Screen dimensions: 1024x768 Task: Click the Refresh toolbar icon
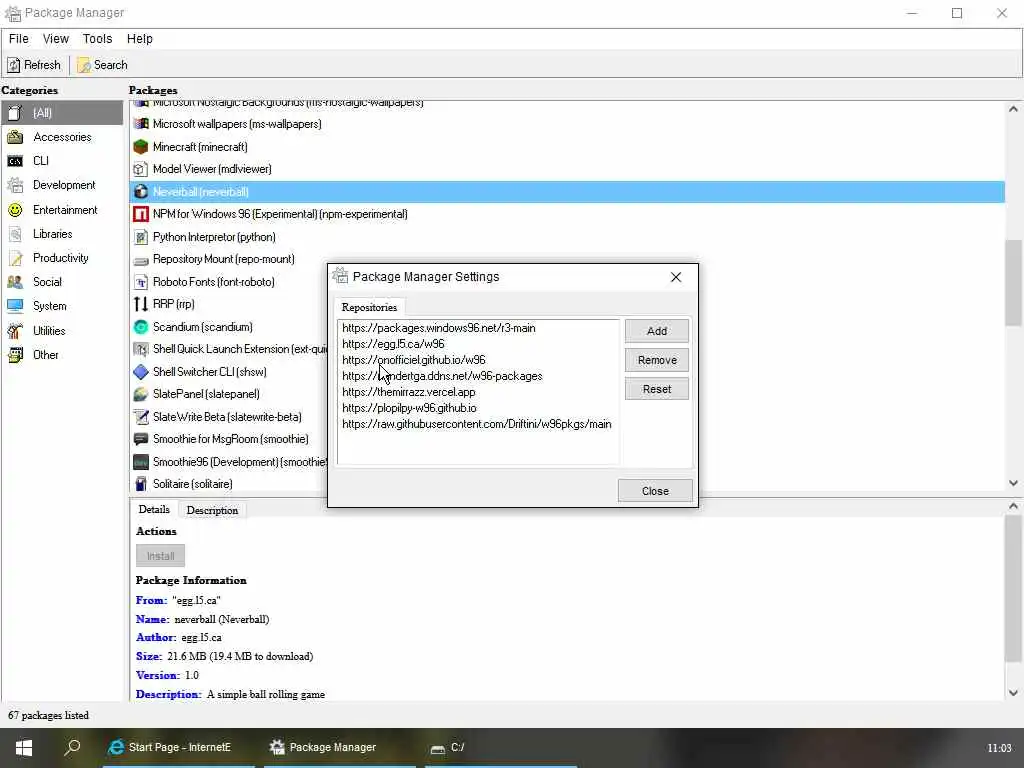tap(14, 65)
